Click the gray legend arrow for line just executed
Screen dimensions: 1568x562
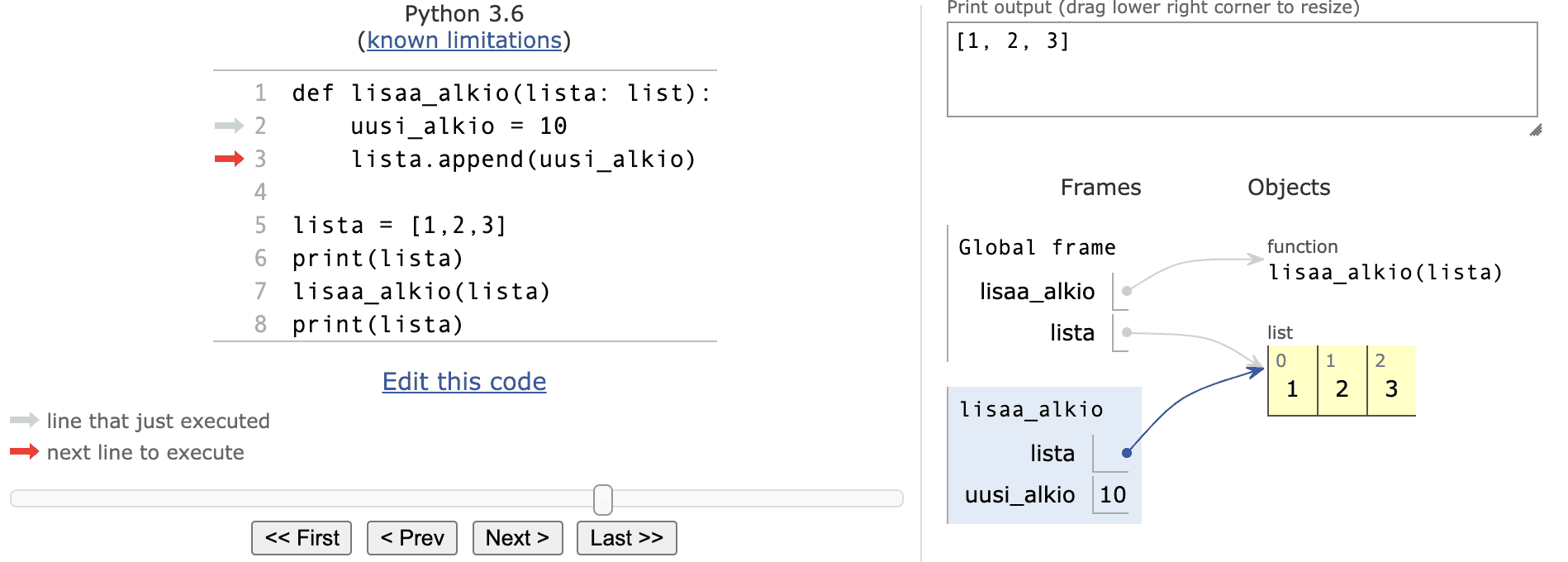[x=24, y=420]
